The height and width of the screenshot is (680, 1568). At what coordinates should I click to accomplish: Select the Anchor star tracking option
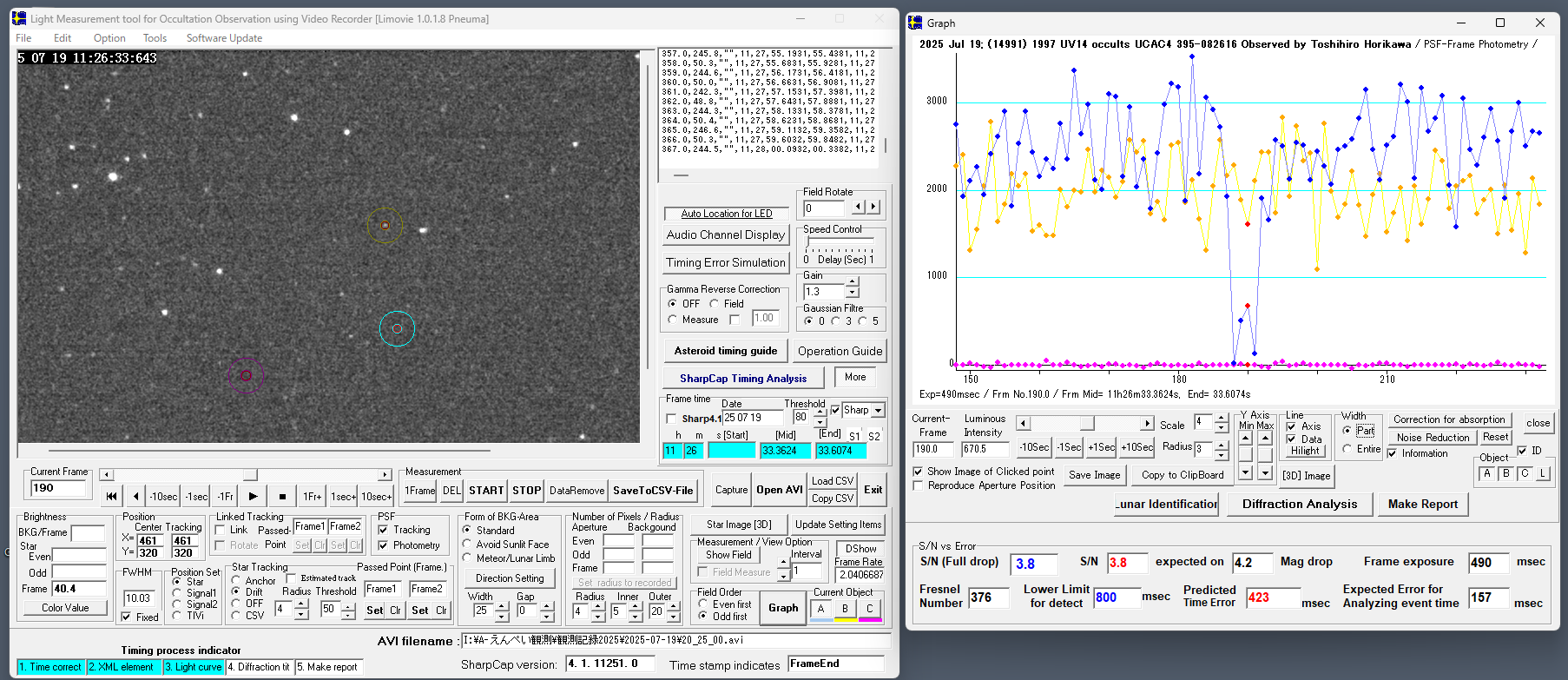[236, 580]
